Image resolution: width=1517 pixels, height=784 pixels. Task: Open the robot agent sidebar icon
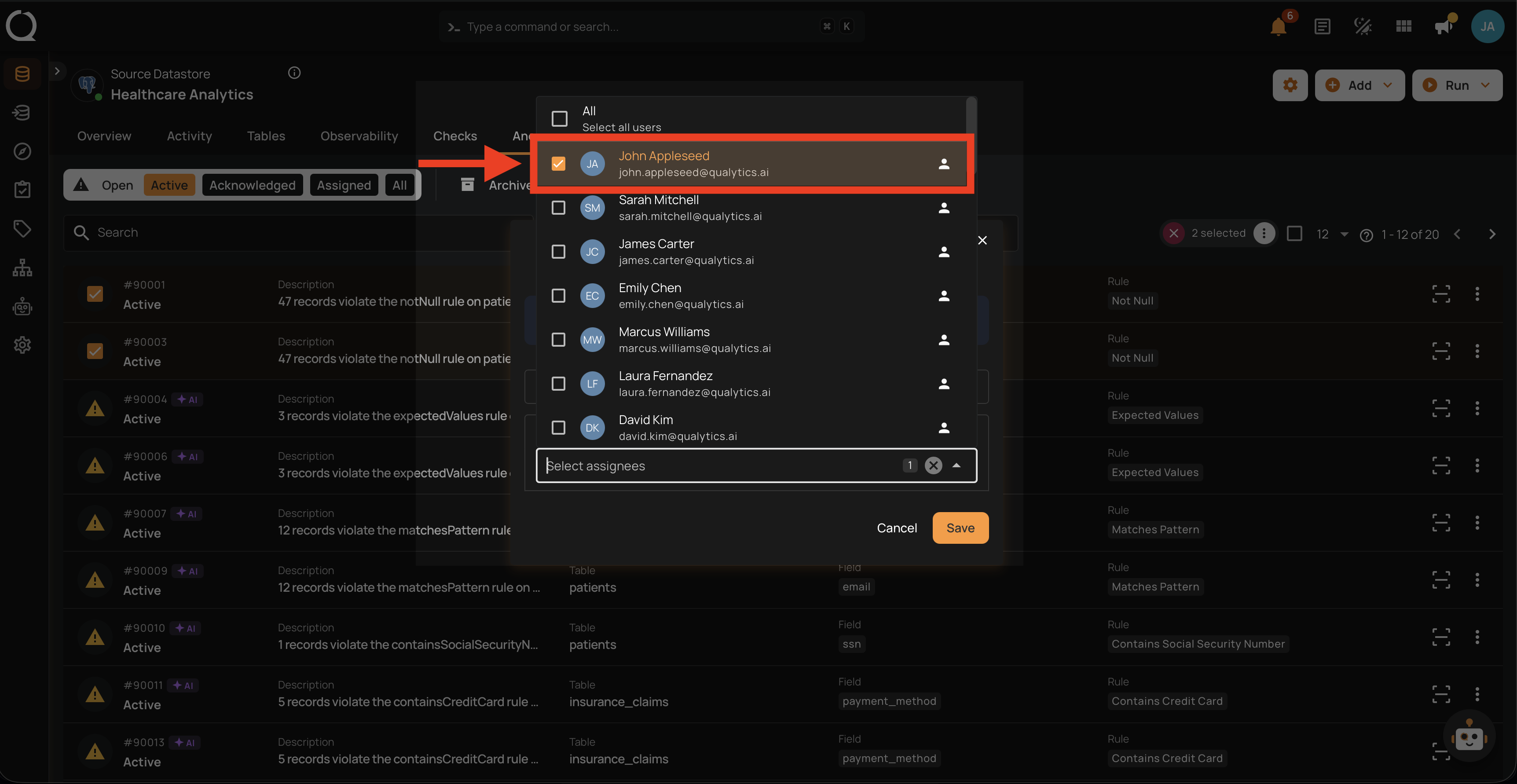coord(22,306)
